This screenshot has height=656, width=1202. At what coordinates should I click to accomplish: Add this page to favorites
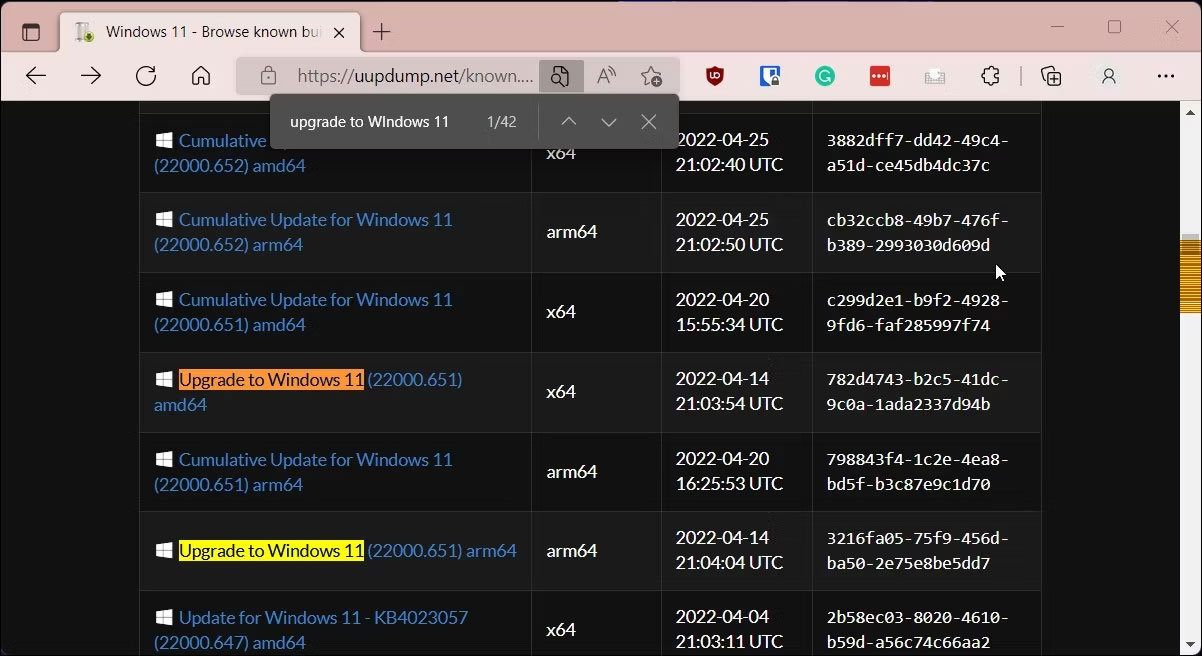coord(653,75)
